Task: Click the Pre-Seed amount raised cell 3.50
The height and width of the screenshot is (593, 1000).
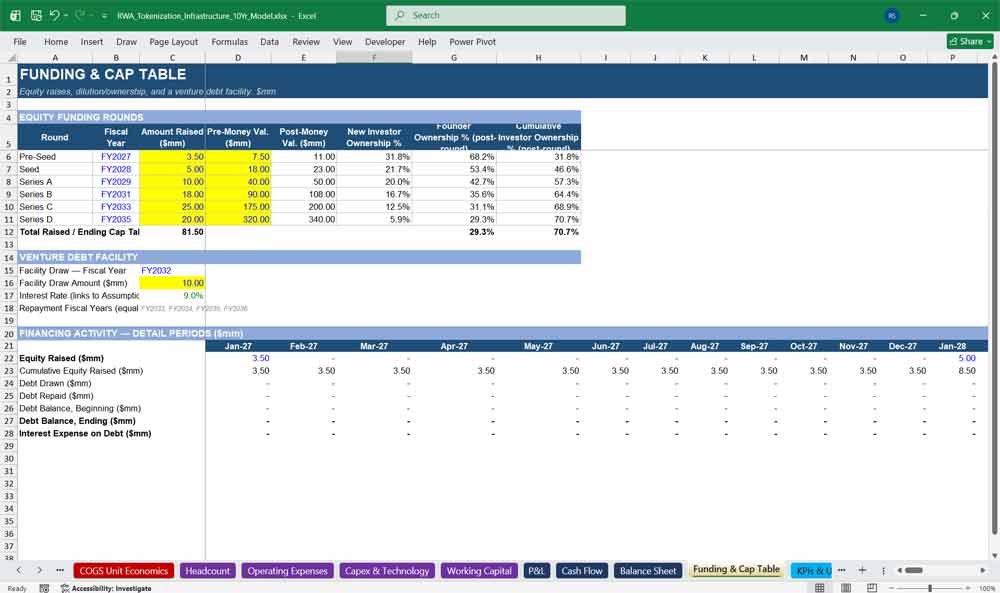Action: (x=172, y=157)
